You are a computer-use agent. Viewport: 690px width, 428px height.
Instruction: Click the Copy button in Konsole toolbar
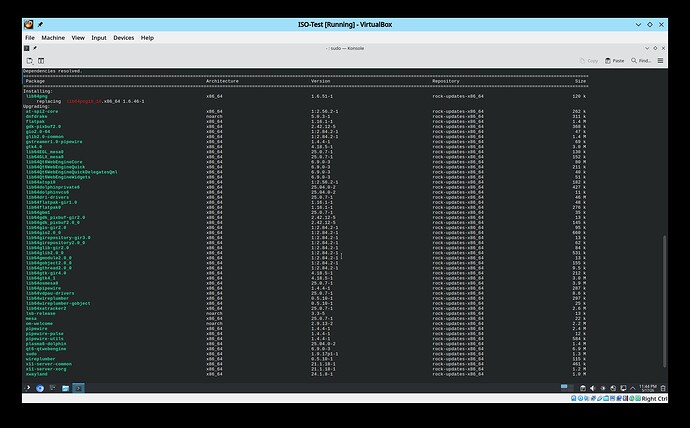coord(589,61)
